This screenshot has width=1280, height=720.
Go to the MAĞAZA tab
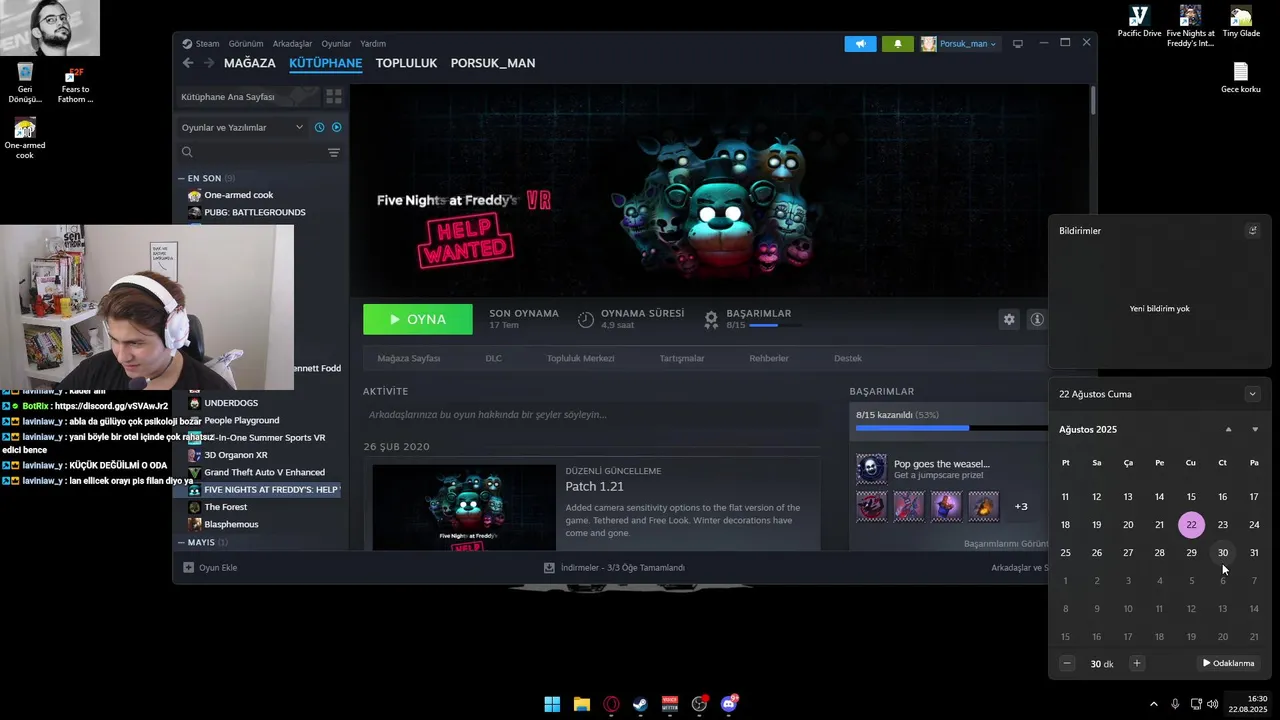tap(249, 63)
